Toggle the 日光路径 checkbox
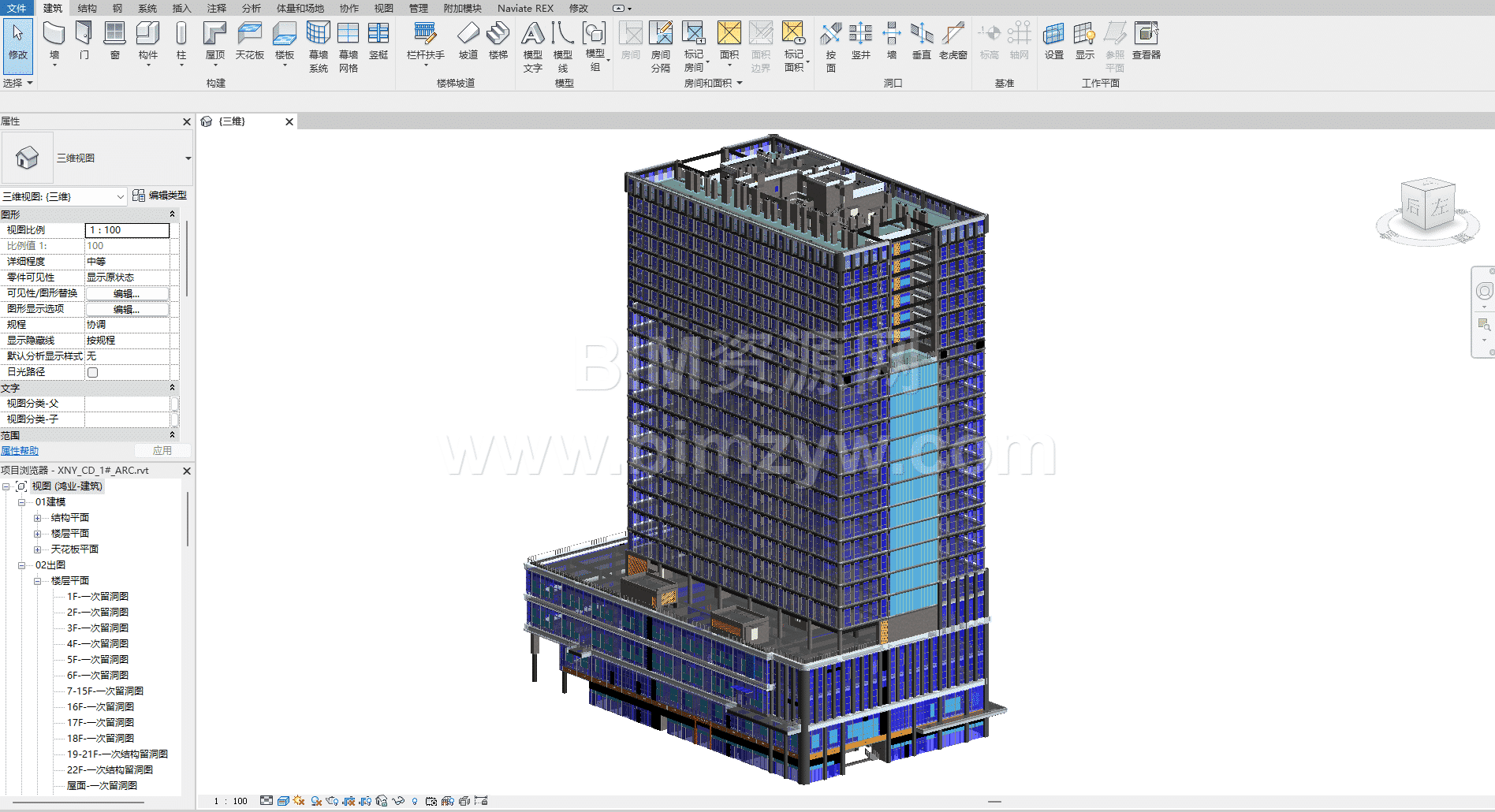Screen dimensions: 1495x812 pos(93,372)
